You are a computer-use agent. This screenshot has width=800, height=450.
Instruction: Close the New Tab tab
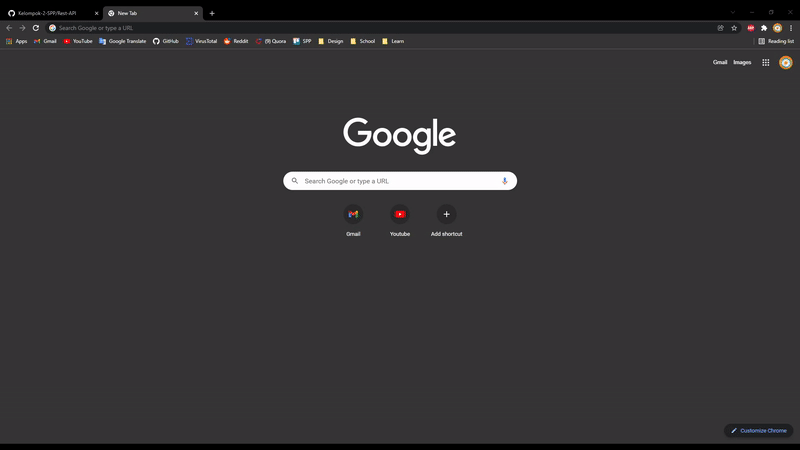click(196, 13)
